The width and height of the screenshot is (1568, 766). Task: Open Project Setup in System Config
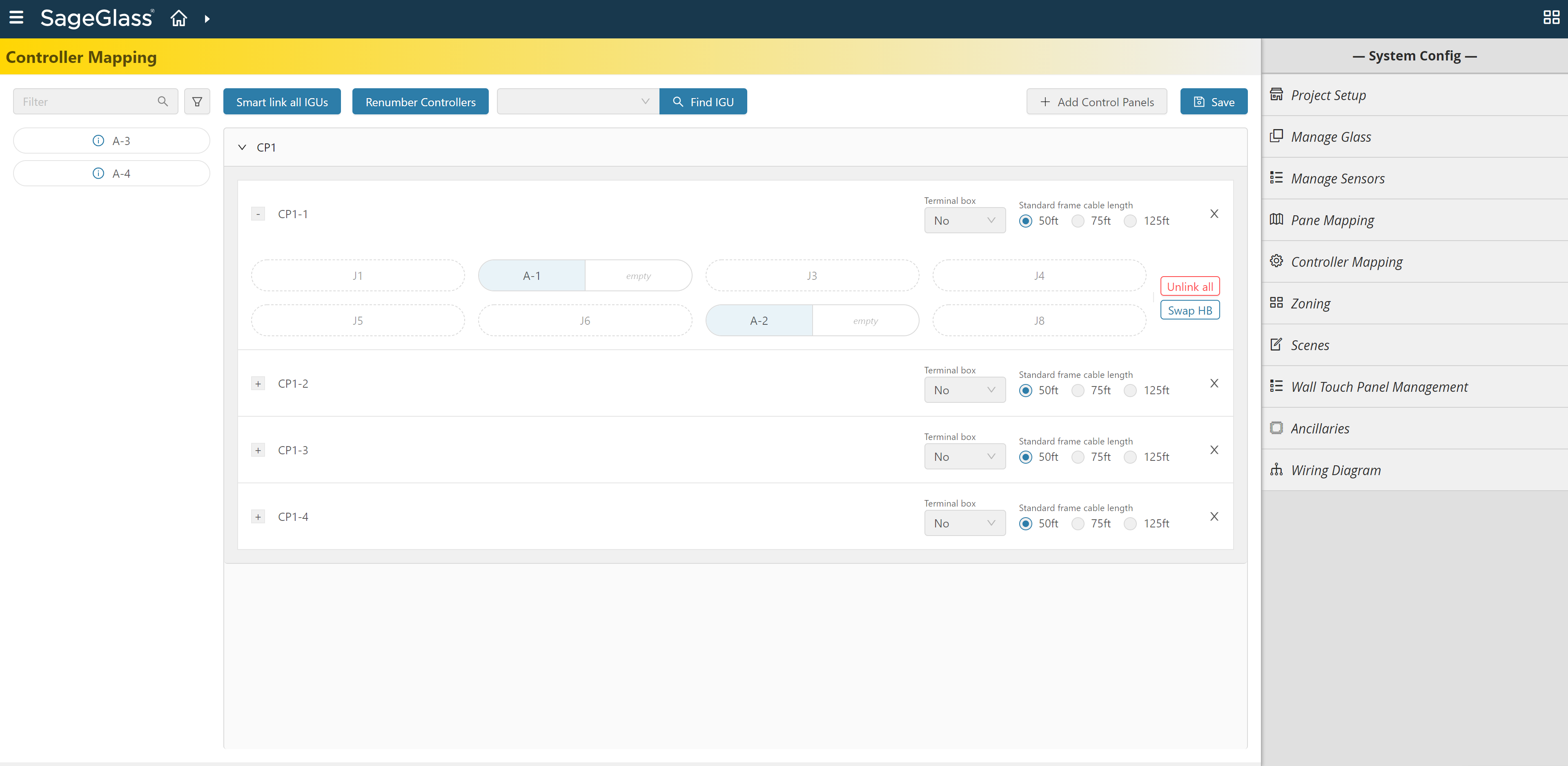coord(1414,95)
